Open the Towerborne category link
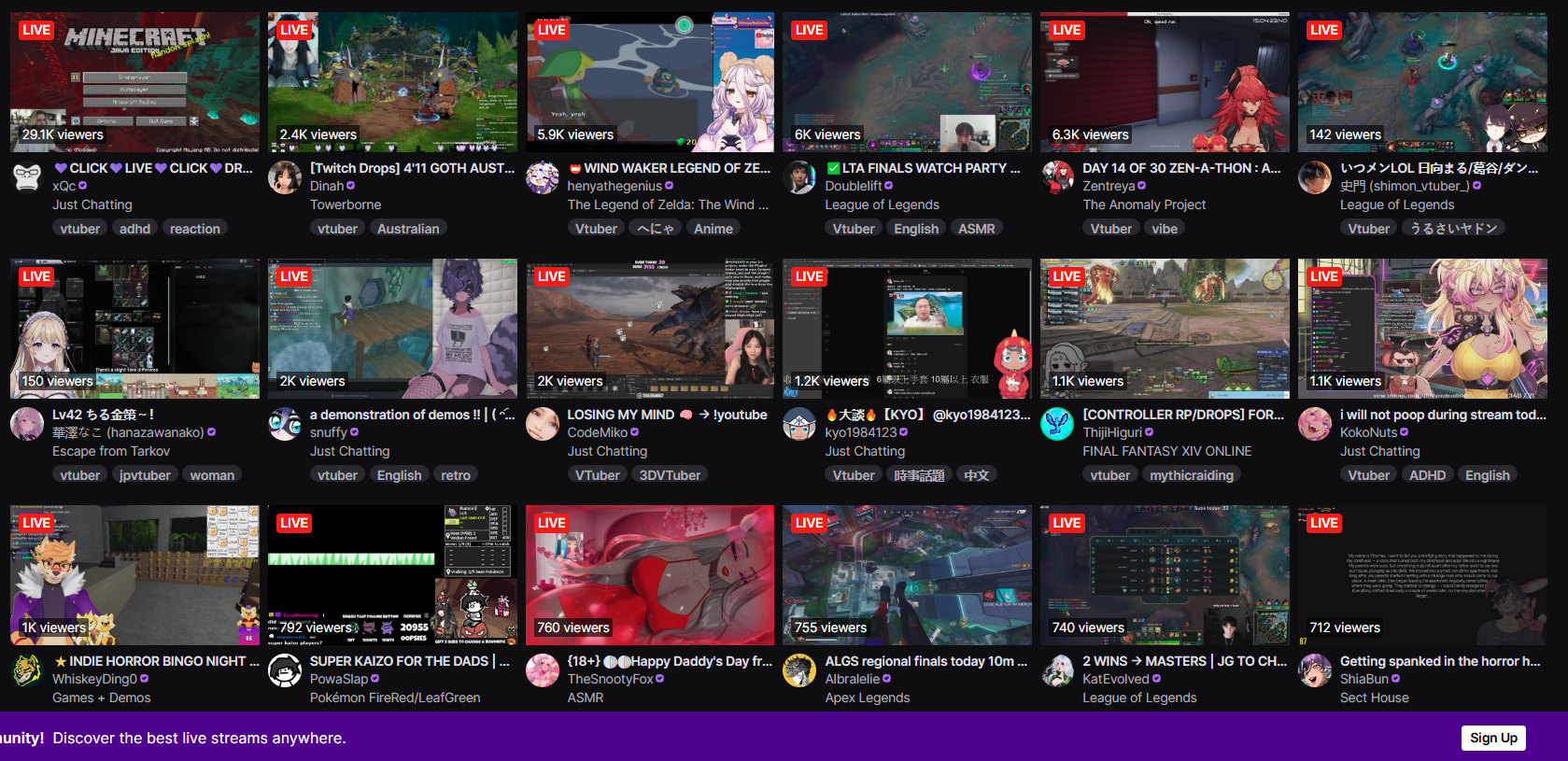Image resolution: width=1568 pixels, height=761 pixels. click(x=346, y=204)
